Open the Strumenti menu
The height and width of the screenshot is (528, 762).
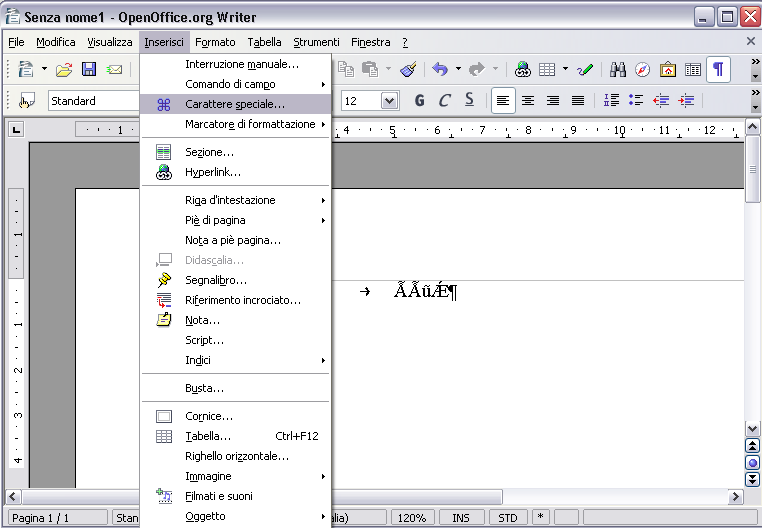point(316,42)
